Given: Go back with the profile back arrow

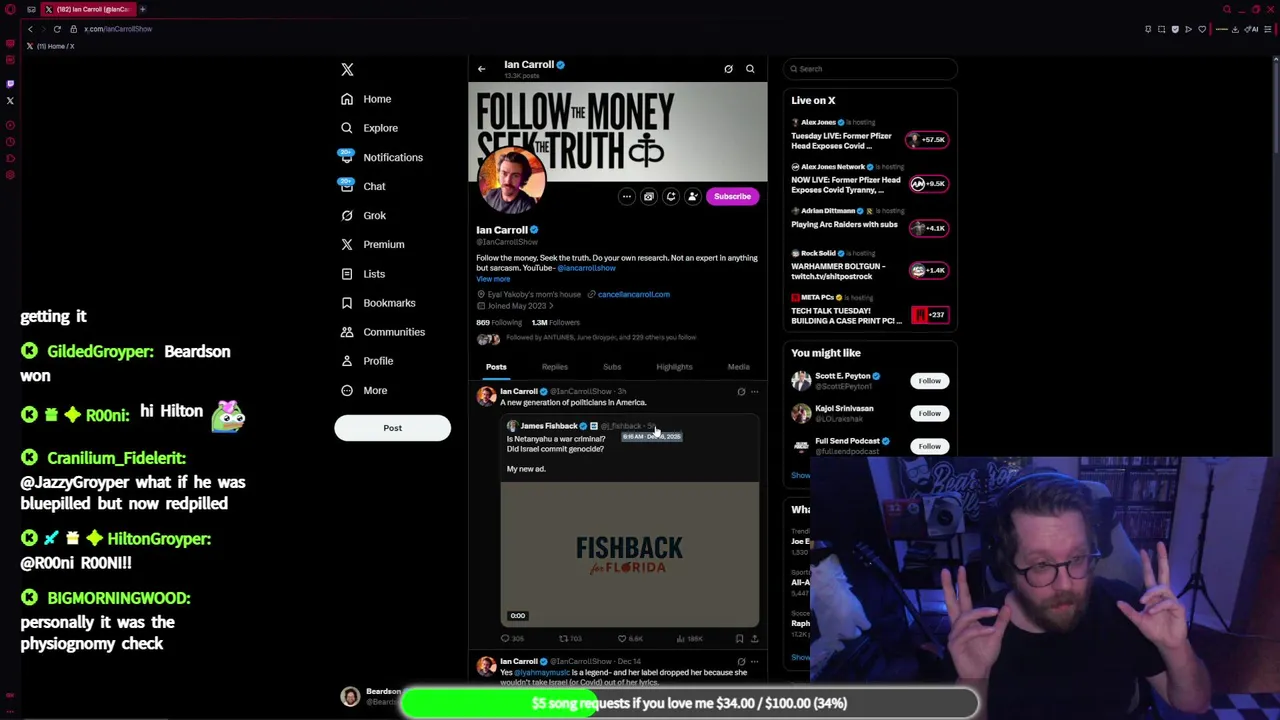Looking at the screenshot, I should [x=481, y=69].
